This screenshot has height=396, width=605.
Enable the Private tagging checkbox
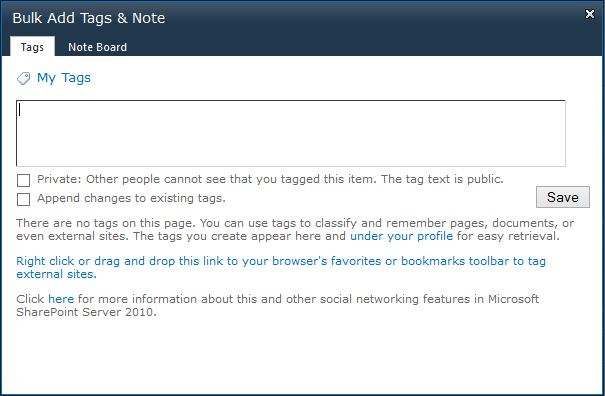tap(24, 180)
